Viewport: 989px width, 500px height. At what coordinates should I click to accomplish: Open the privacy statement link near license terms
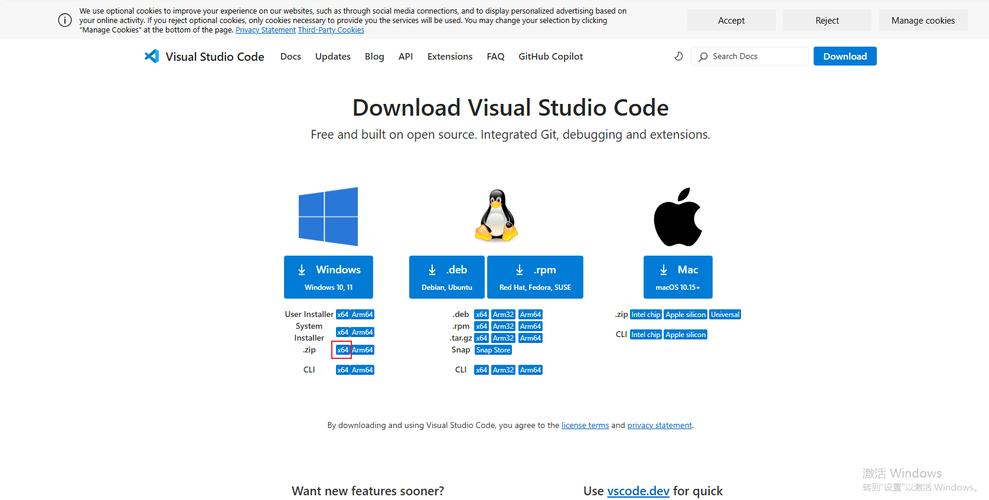(660, 426)
